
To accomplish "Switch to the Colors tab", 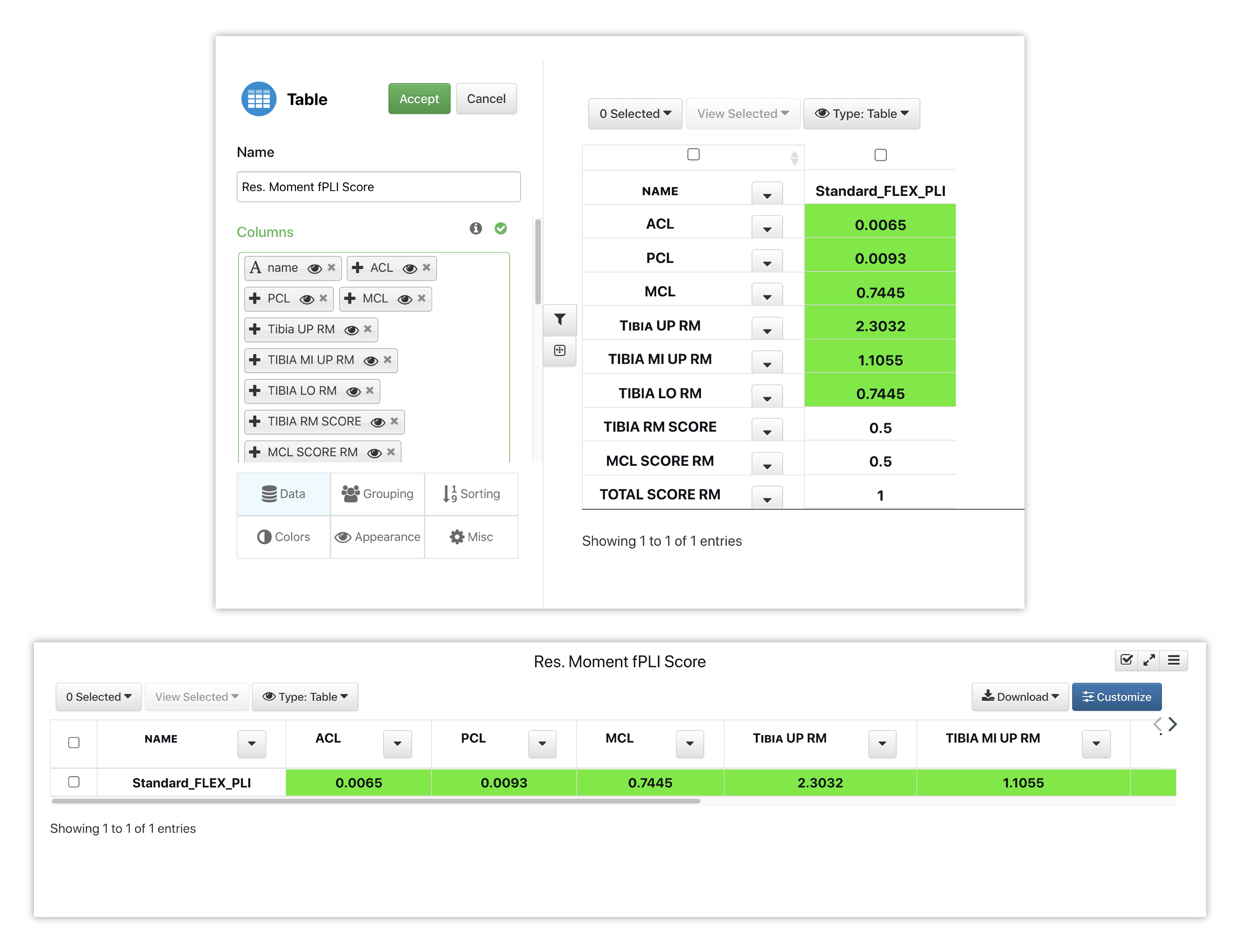I will (284, 537).
